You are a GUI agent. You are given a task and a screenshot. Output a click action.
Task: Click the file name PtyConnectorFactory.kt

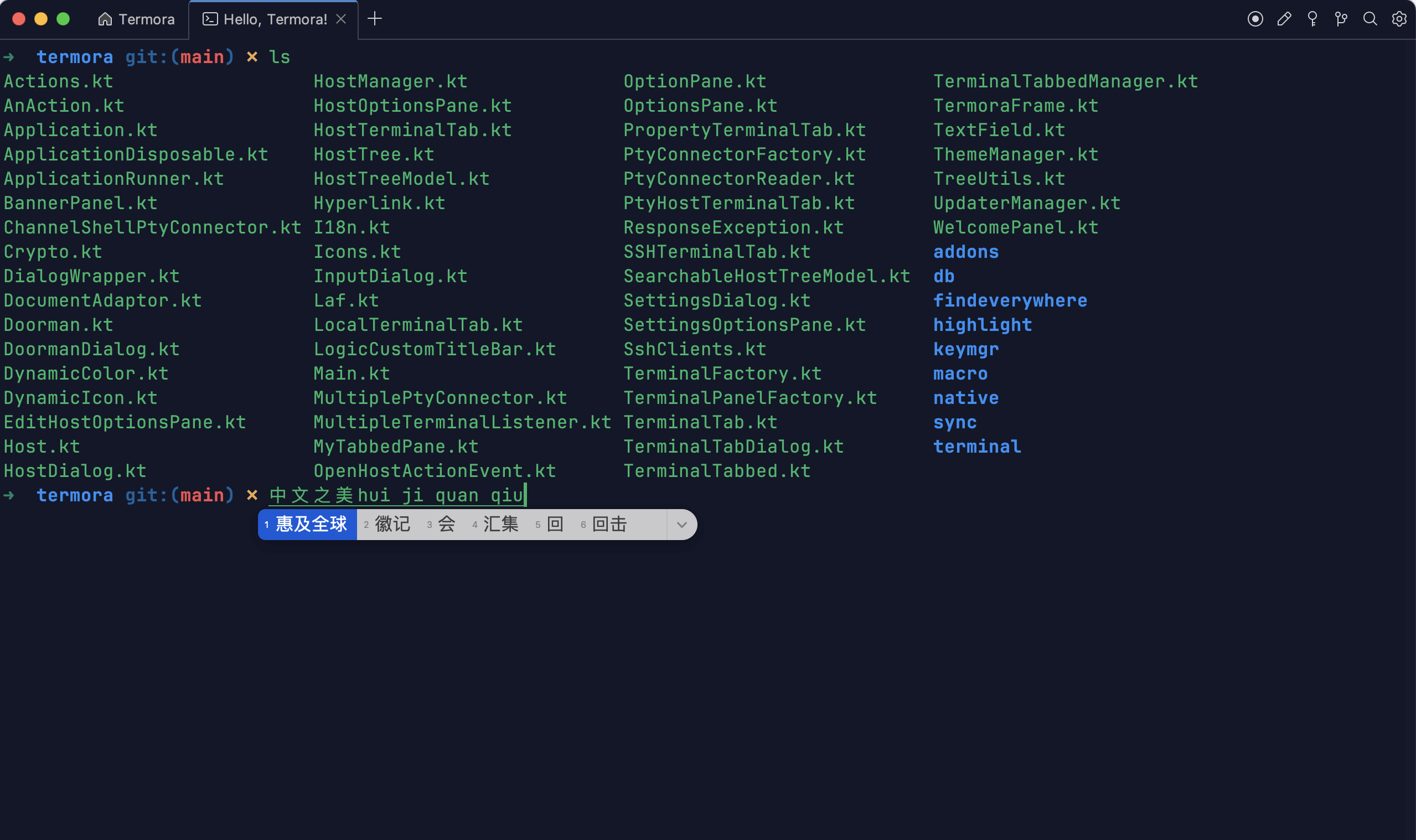pos(745,154)
